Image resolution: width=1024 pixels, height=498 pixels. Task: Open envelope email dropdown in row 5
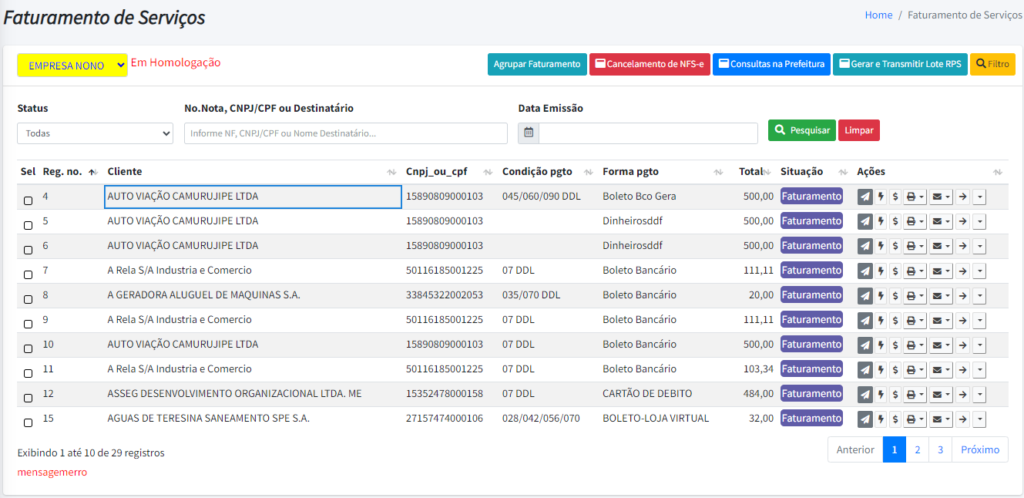point(941,222)
